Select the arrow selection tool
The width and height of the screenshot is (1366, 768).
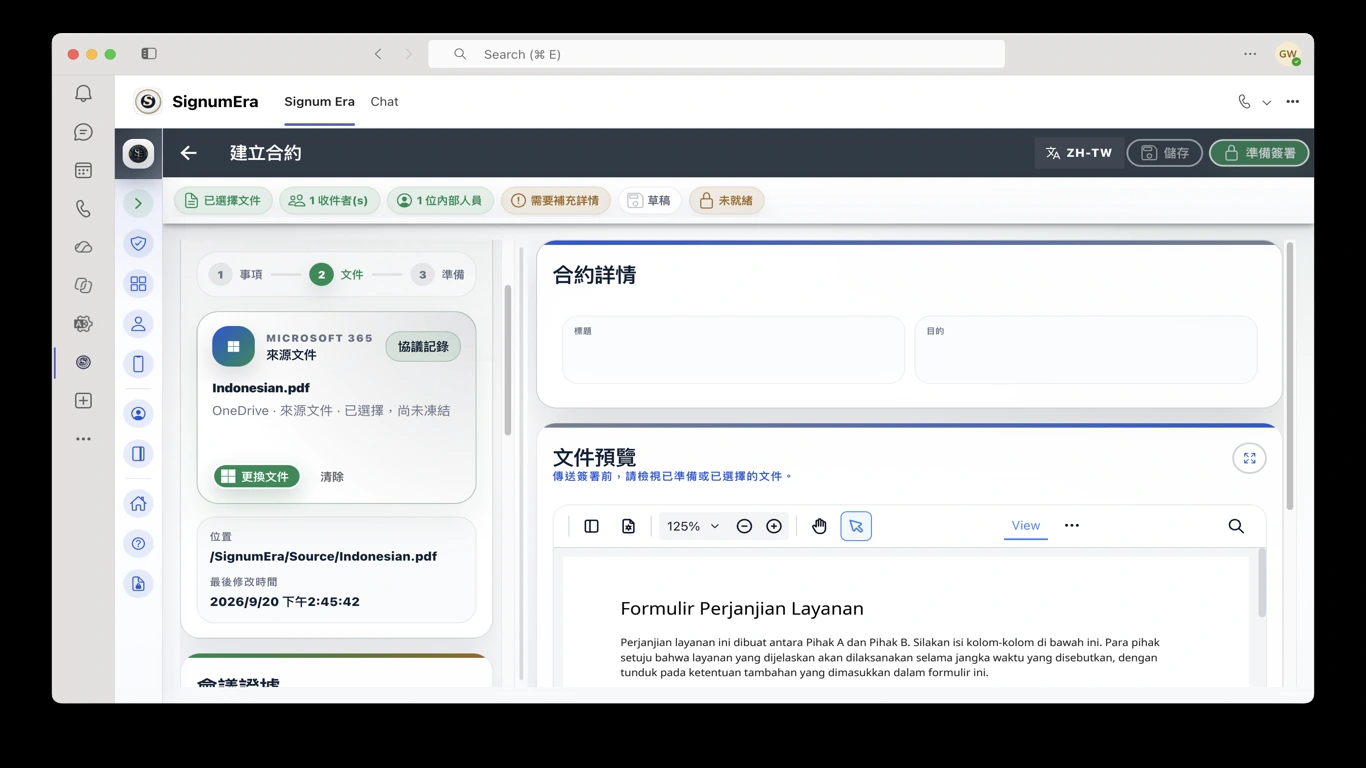[x=856, y=526]
